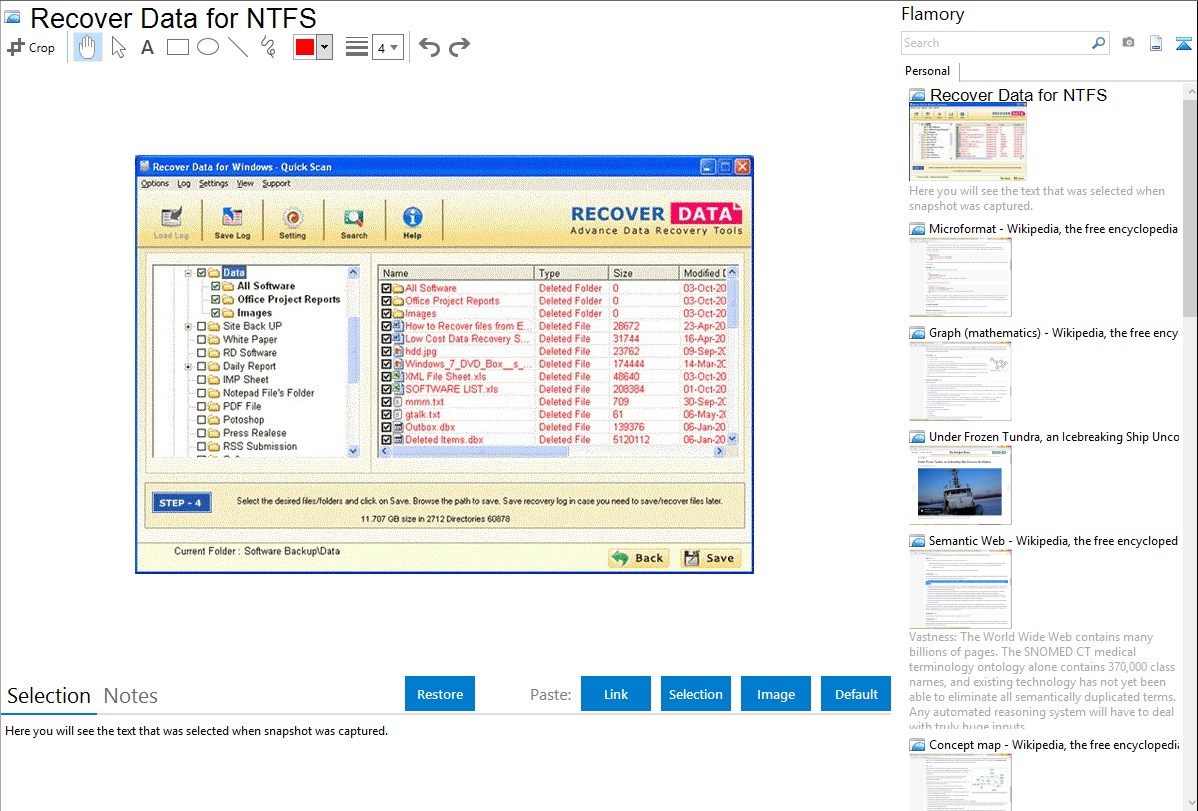Sort by Size column header in snapshot
The image size is (1198, 811).
tap(643, 273)
